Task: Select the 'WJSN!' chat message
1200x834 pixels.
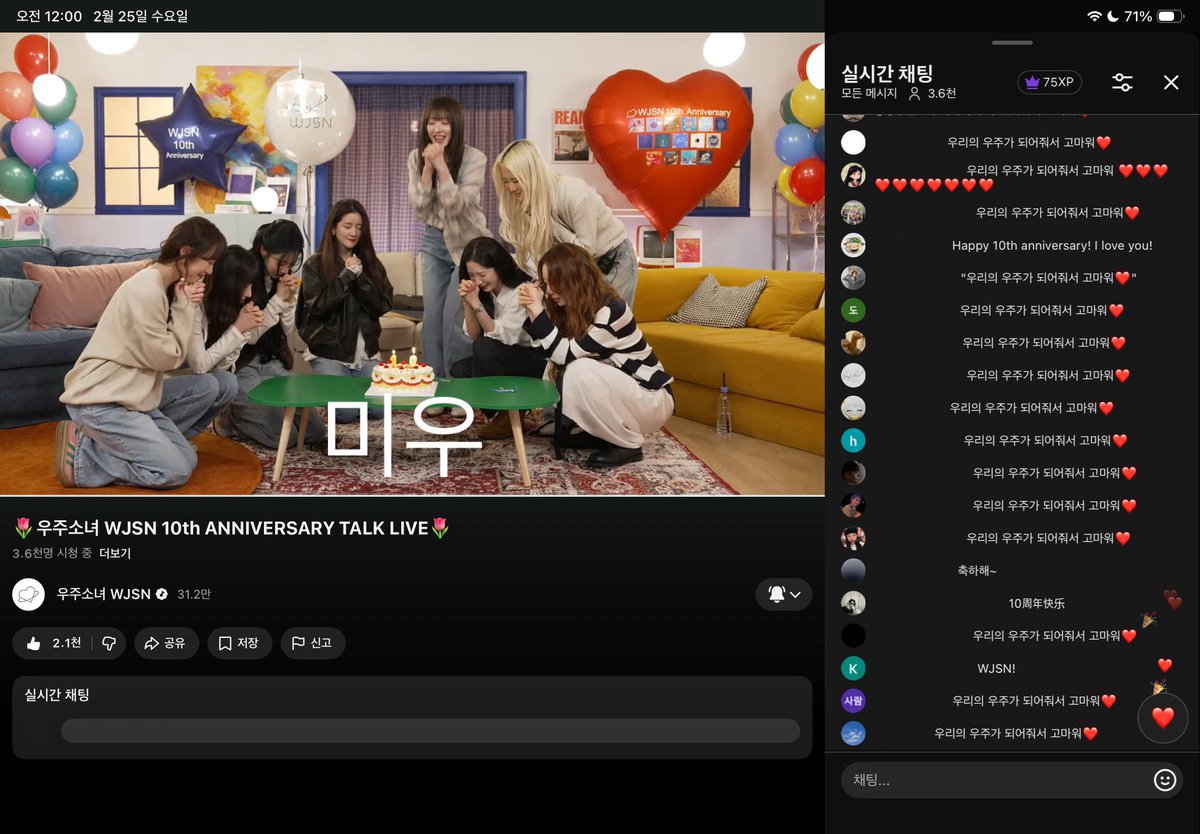Action: point(996,668)
